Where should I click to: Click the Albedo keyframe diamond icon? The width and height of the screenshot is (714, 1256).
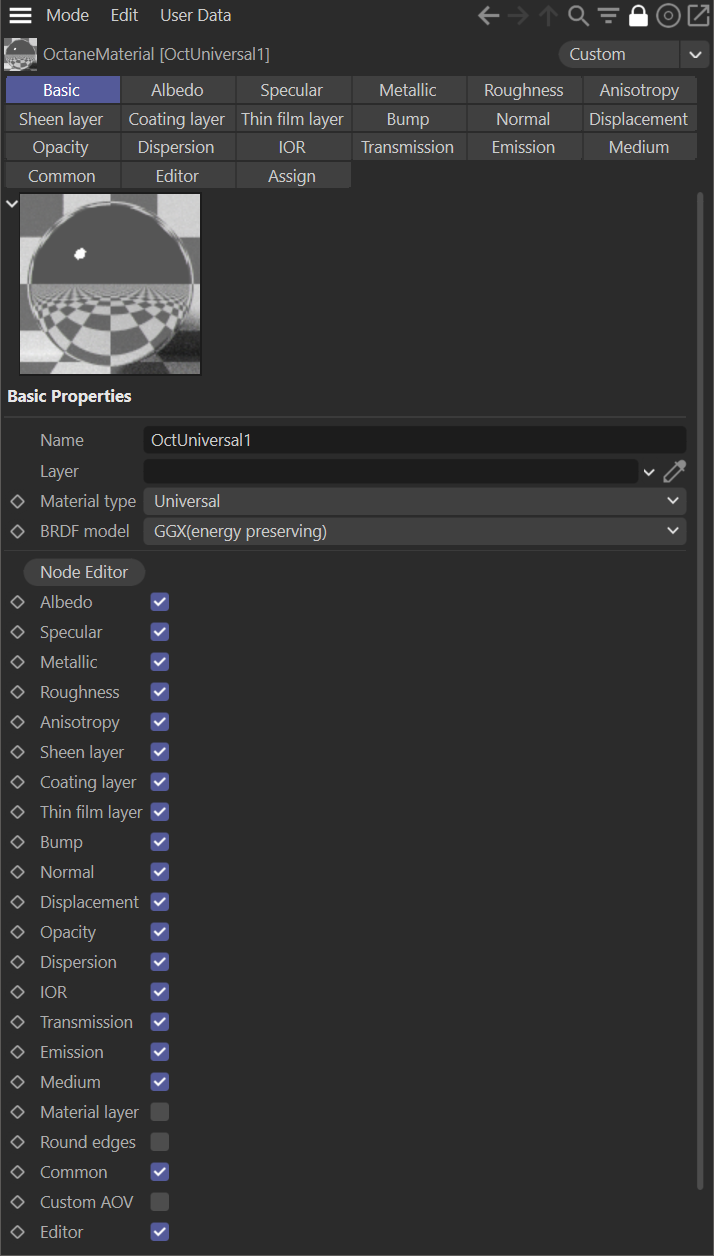[17, 602]
